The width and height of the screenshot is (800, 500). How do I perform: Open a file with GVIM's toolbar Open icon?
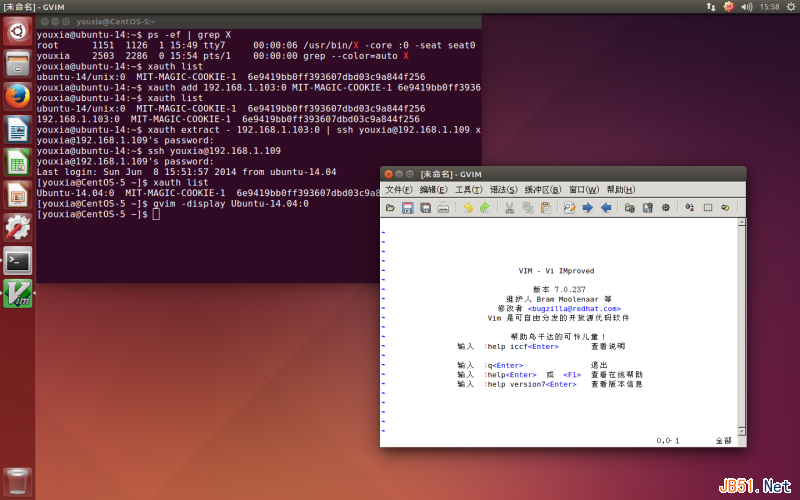point(391,208)
